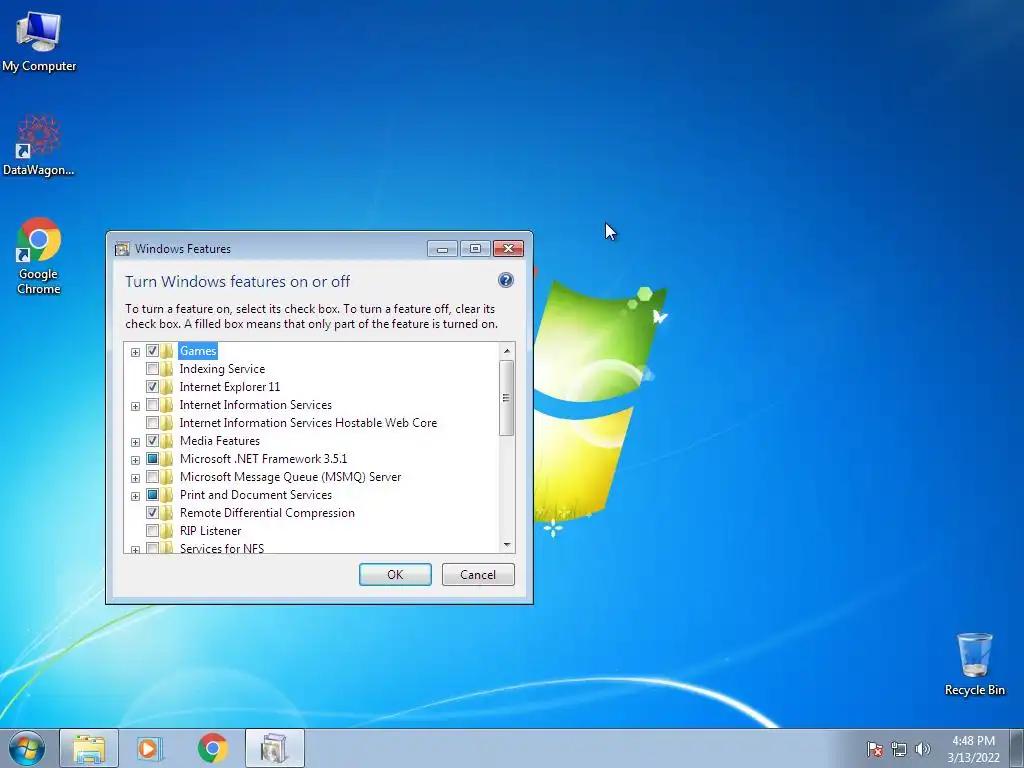Select the Remote Differential Compression label
Screen dimensions: 1024x768
[267, 513]
